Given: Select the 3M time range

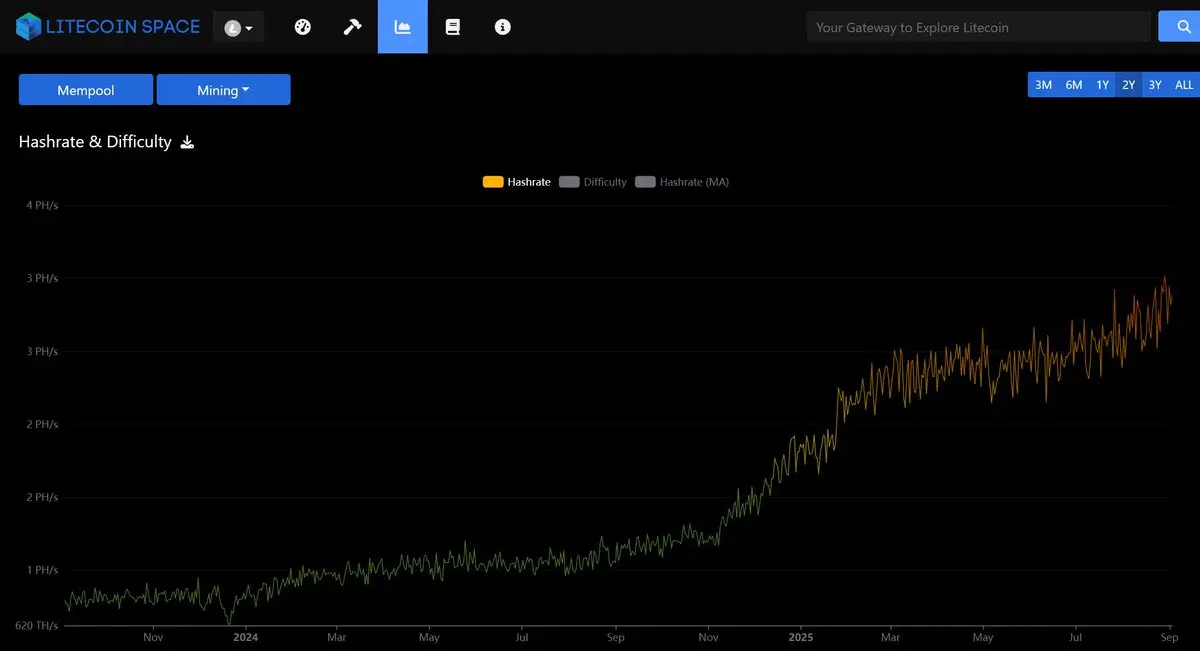Looking at the screenshot, I should 1043,85.
